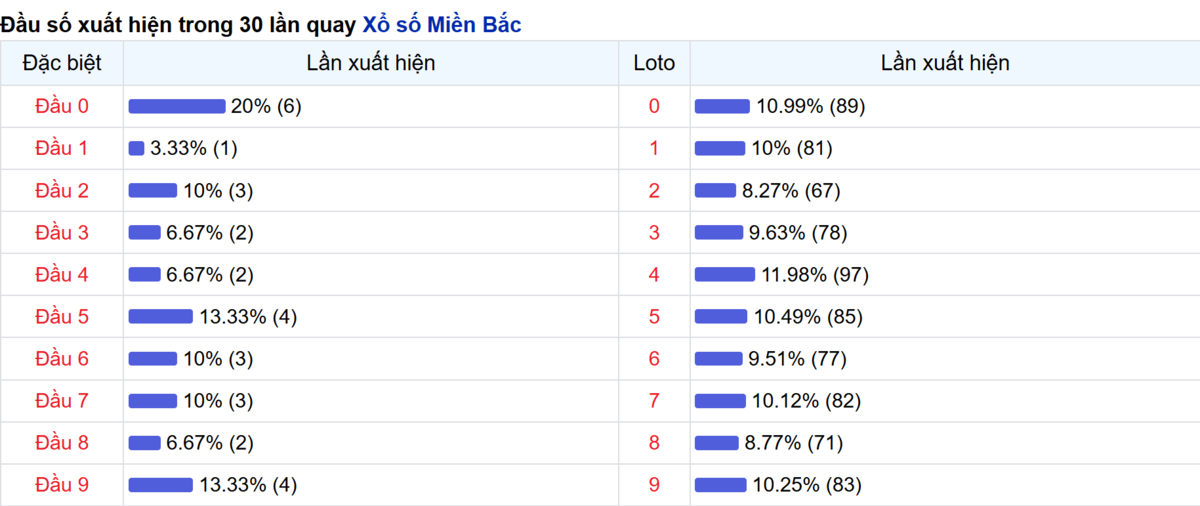The height and width of the screenshot is (506, 1200).
Task: Select the Đầu 9 progress bar
Action: pyautogui.click(x=161, y=485)
